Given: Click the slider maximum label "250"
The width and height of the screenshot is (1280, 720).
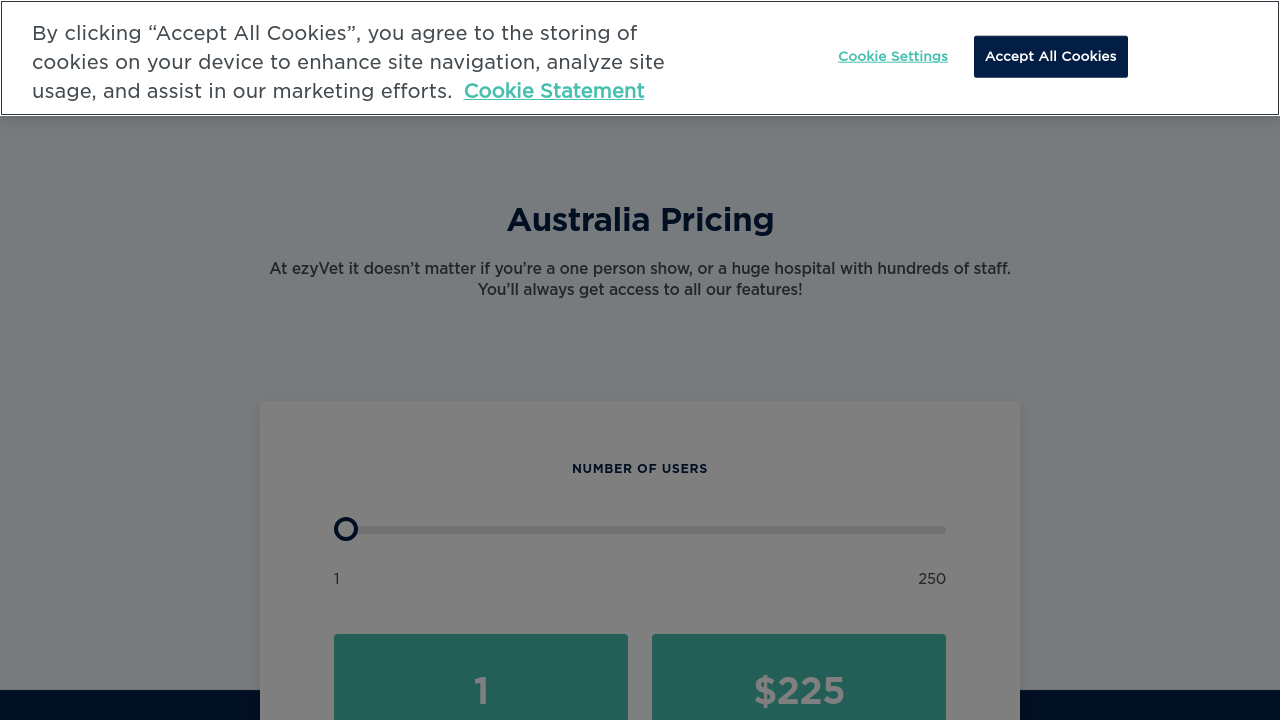Looking at the screenshot, I should pos(931,579).
